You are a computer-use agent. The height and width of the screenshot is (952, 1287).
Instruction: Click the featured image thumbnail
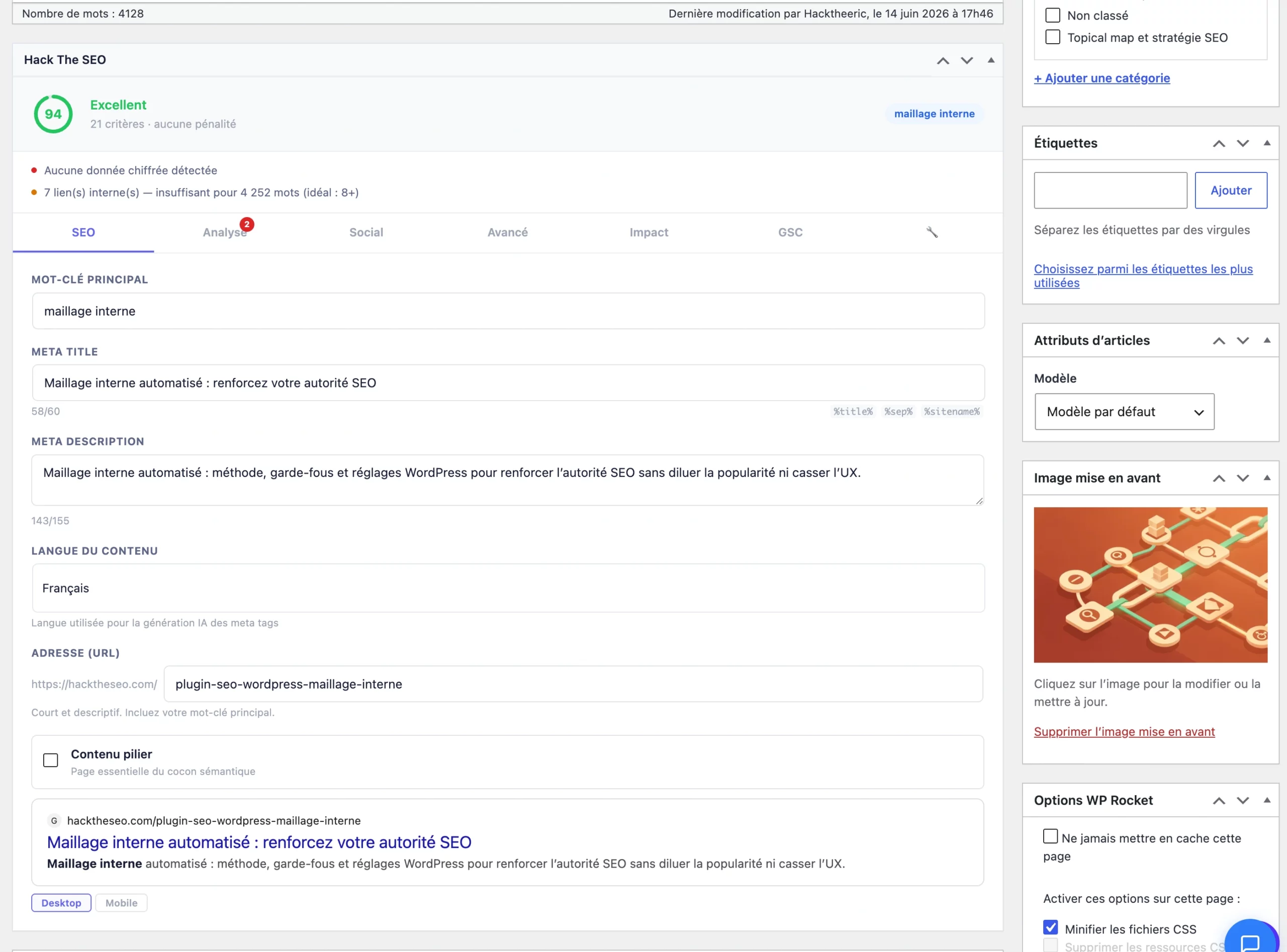click(x=1151, y=585)
